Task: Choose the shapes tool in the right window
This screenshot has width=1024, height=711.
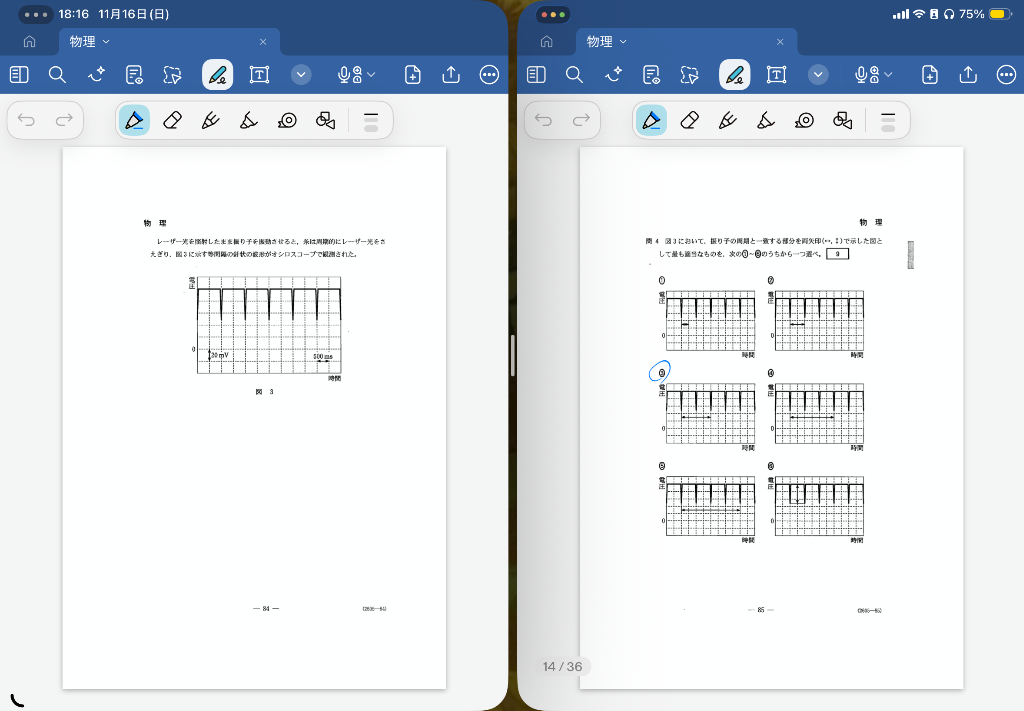Action: click(x=842, y=120)
